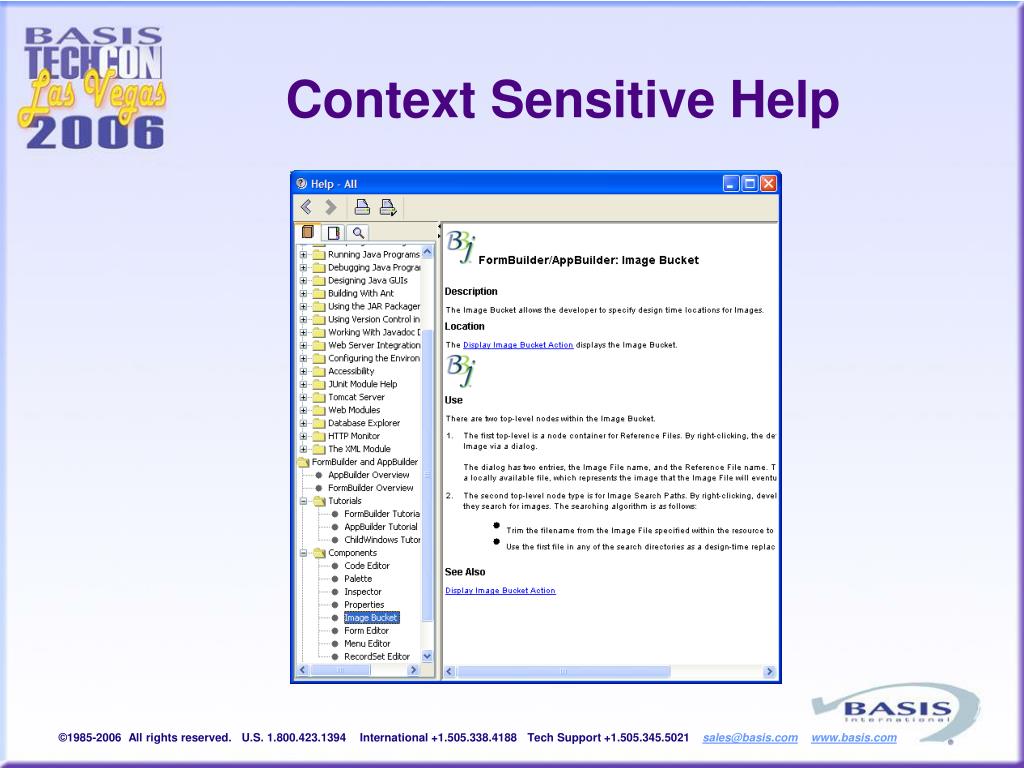The height and width of the screenshot is (768, 1024).
Task: Select the JUnit Module Help folder icon
Action: tap(319, 384)
